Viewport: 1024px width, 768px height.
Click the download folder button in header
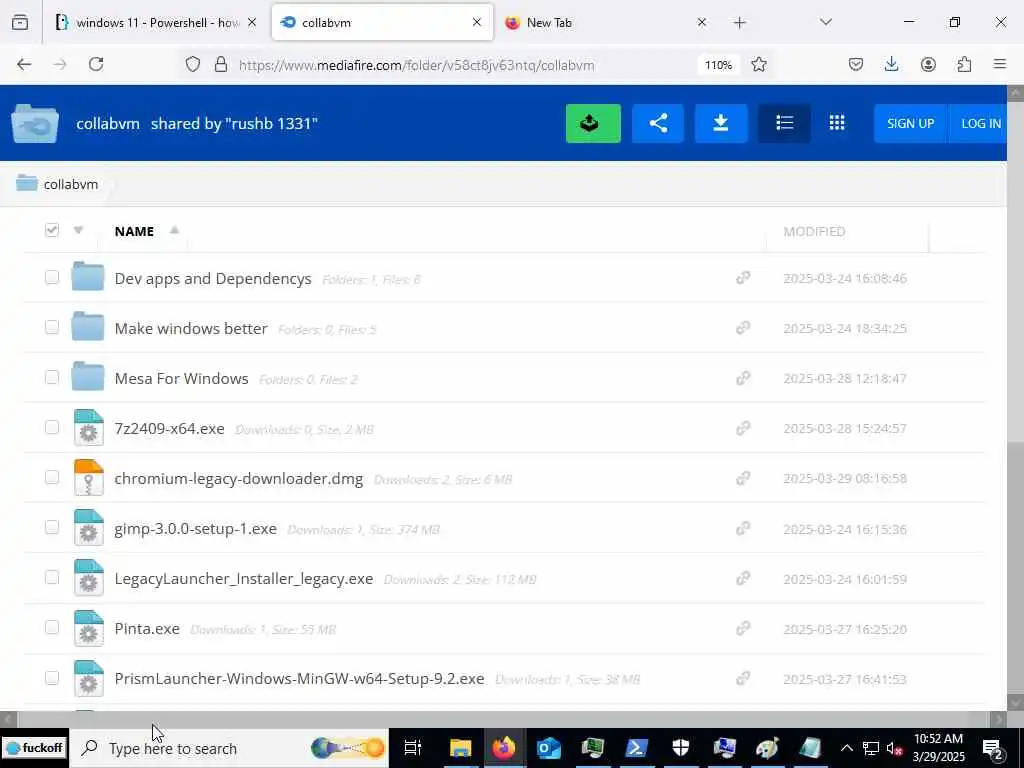721,123
